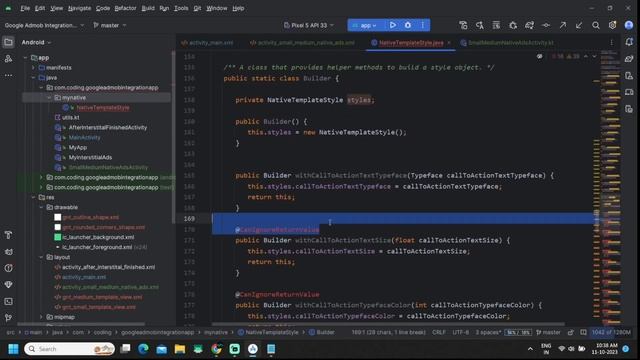Click the Builder breadcrumb in the navigation bar
The image size is (640, 360).
pyautogui.click(x=322, y=332)
